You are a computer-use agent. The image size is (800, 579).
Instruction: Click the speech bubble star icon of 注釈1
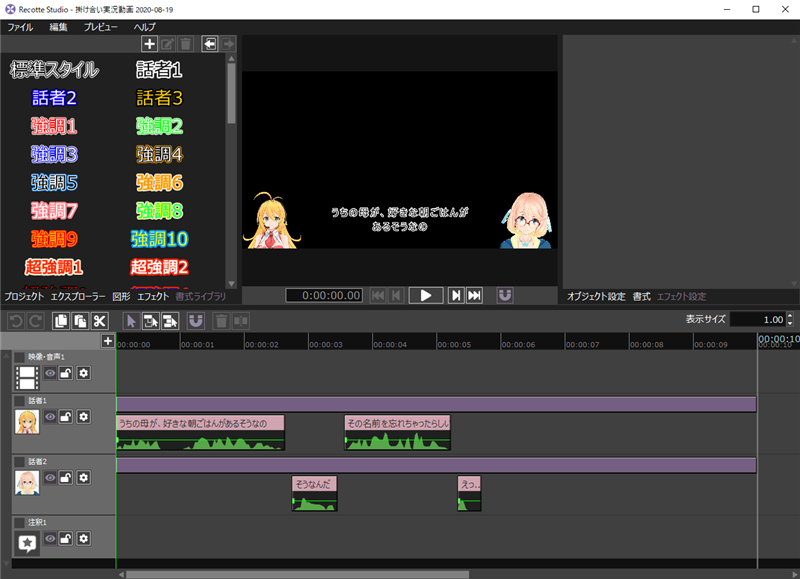click(x=27, y=543)
